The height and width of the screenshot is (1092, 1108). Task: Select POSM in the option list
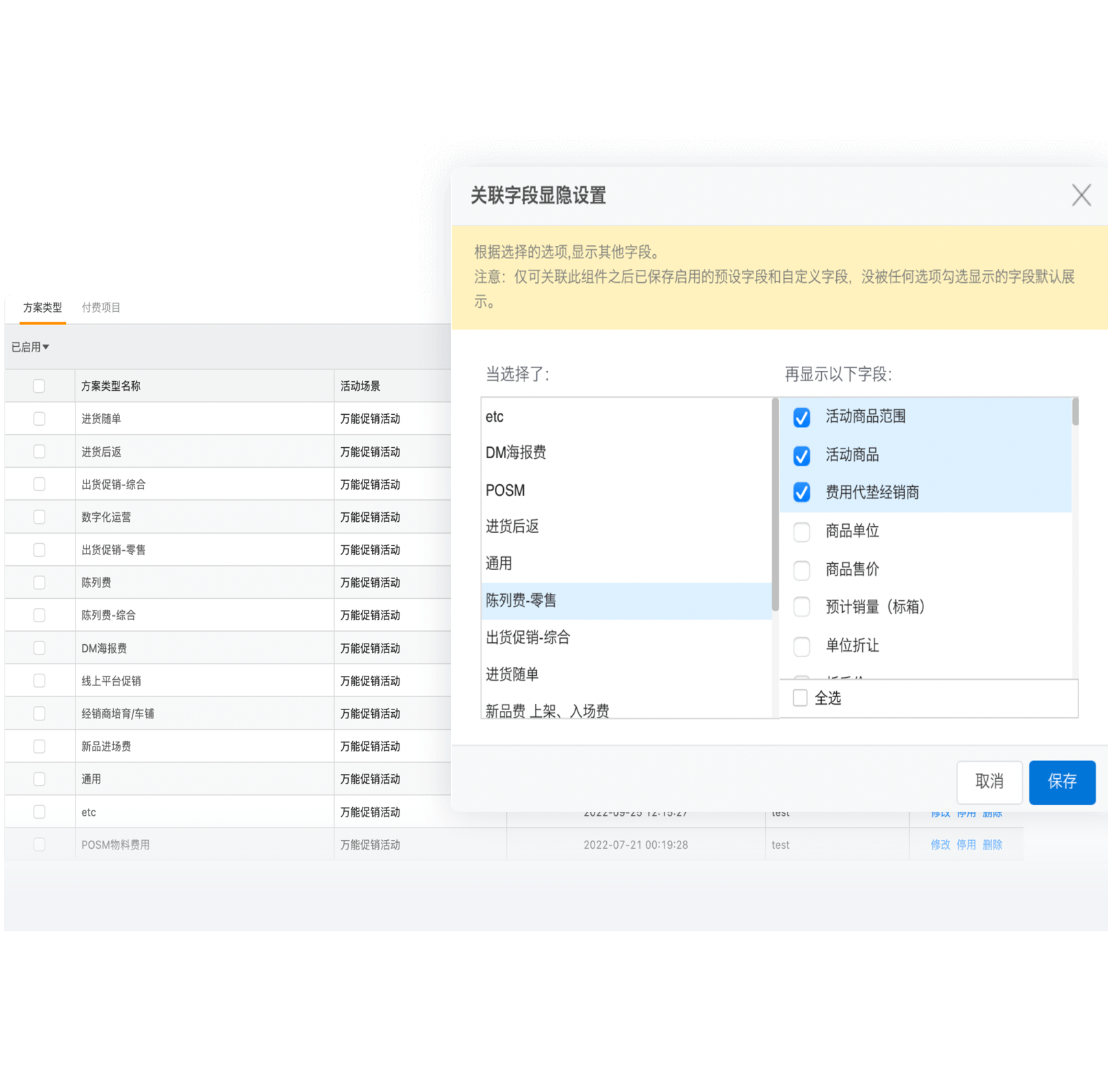[x=626, y=490]
